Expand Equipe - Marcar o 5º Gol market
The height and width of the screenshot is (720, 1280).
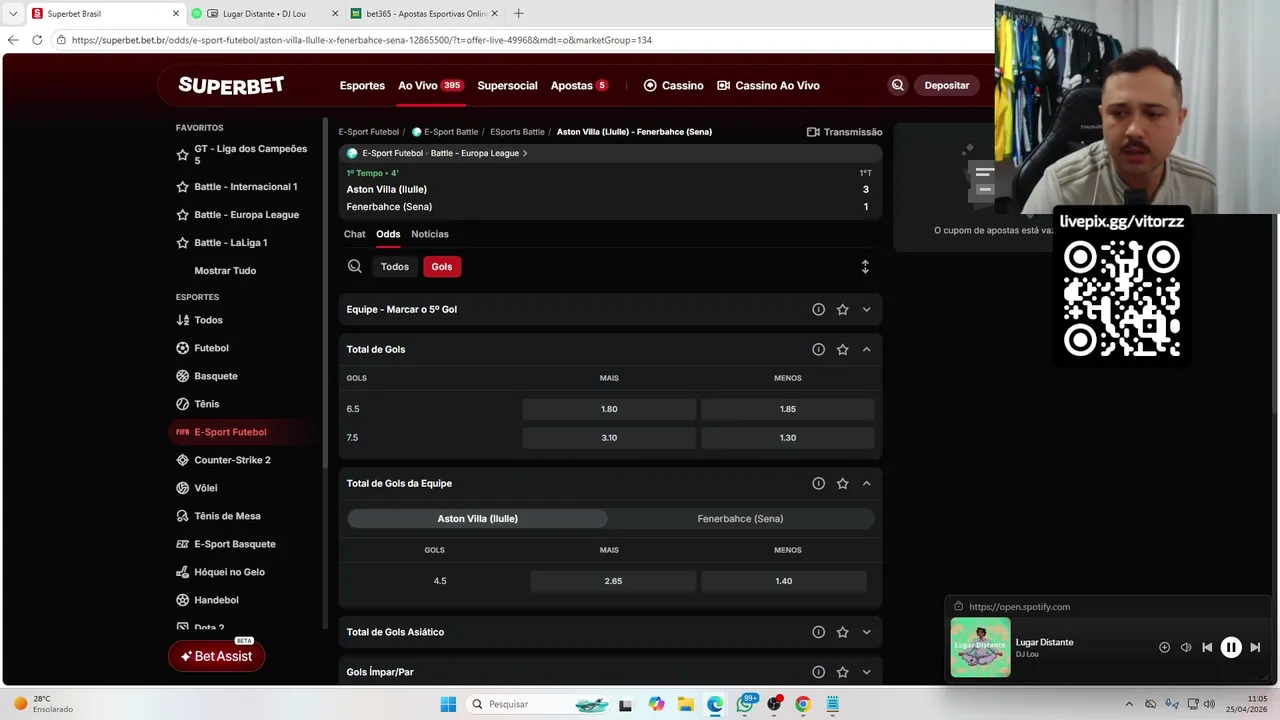[866, 310]
